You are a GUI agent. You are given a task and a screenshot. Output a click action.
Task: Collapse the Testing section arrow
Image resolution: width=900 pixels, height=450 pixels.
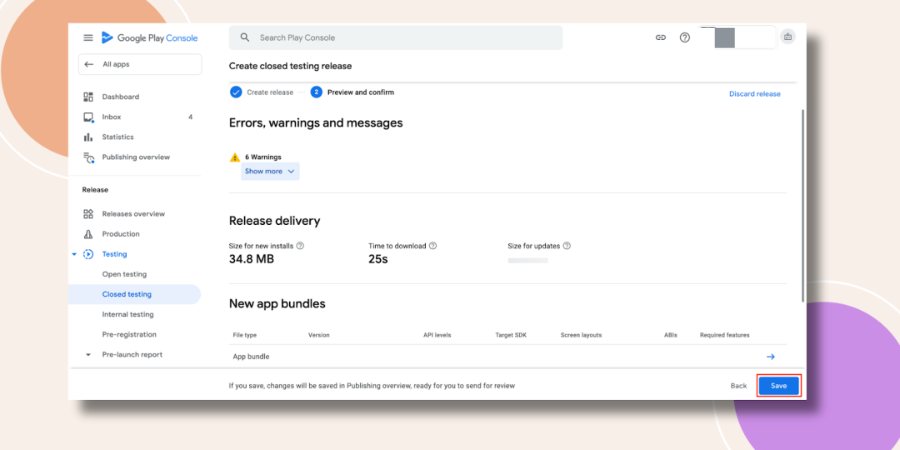point(74,254)
